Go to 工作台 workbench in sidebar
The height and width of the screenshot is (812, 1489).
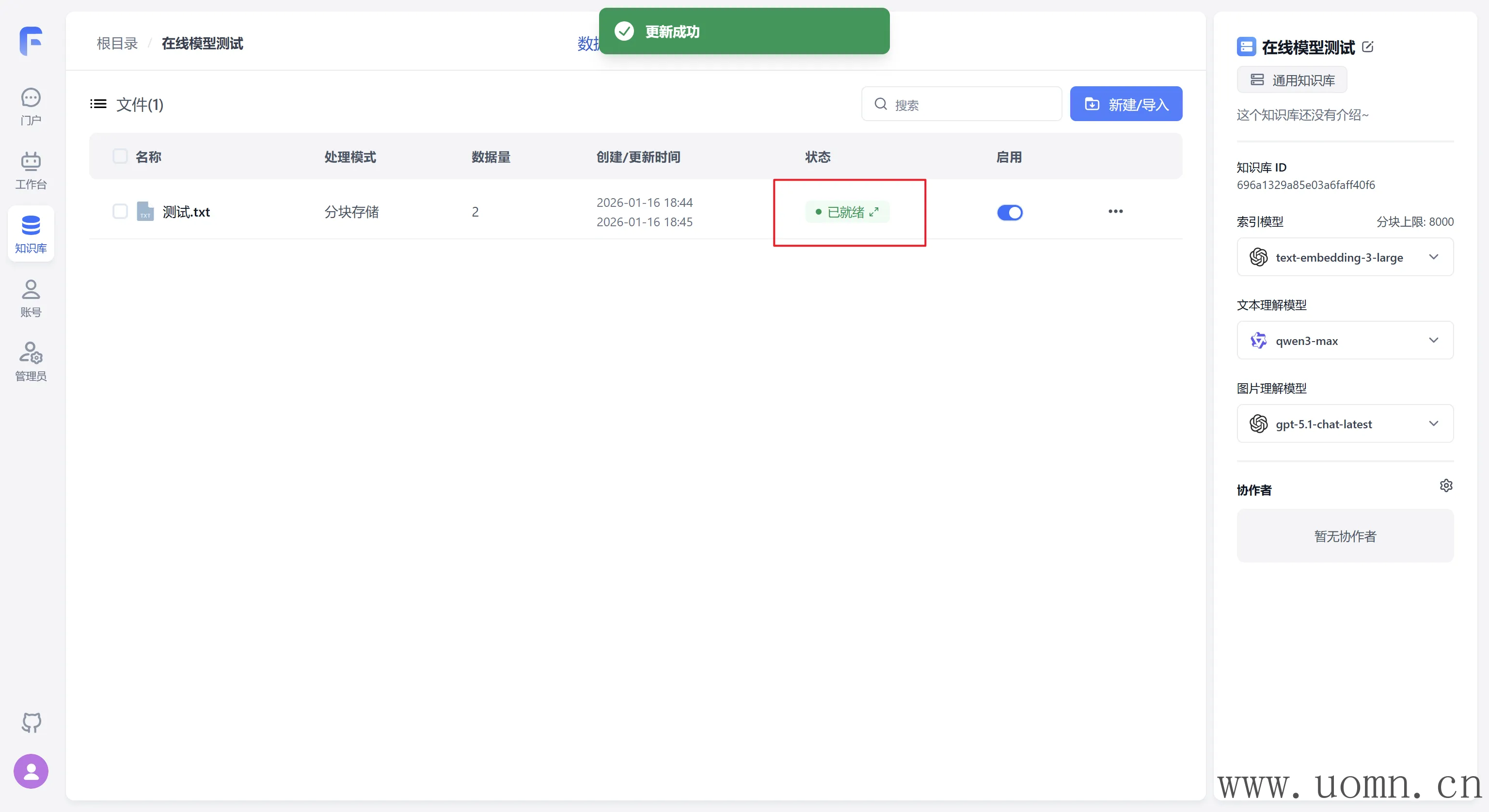(31, 170)
